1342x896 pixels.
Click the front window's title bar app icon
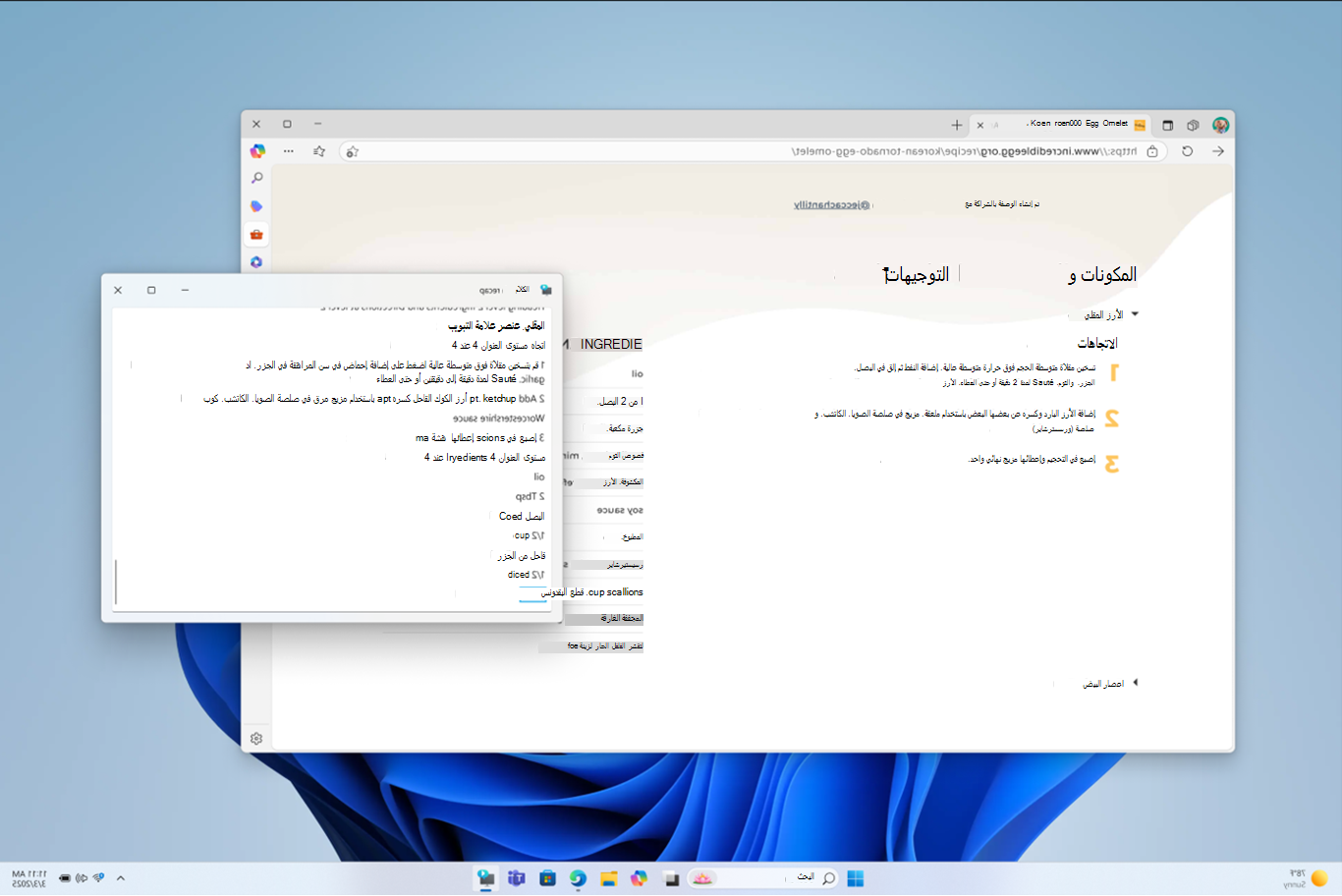(546, 290)
